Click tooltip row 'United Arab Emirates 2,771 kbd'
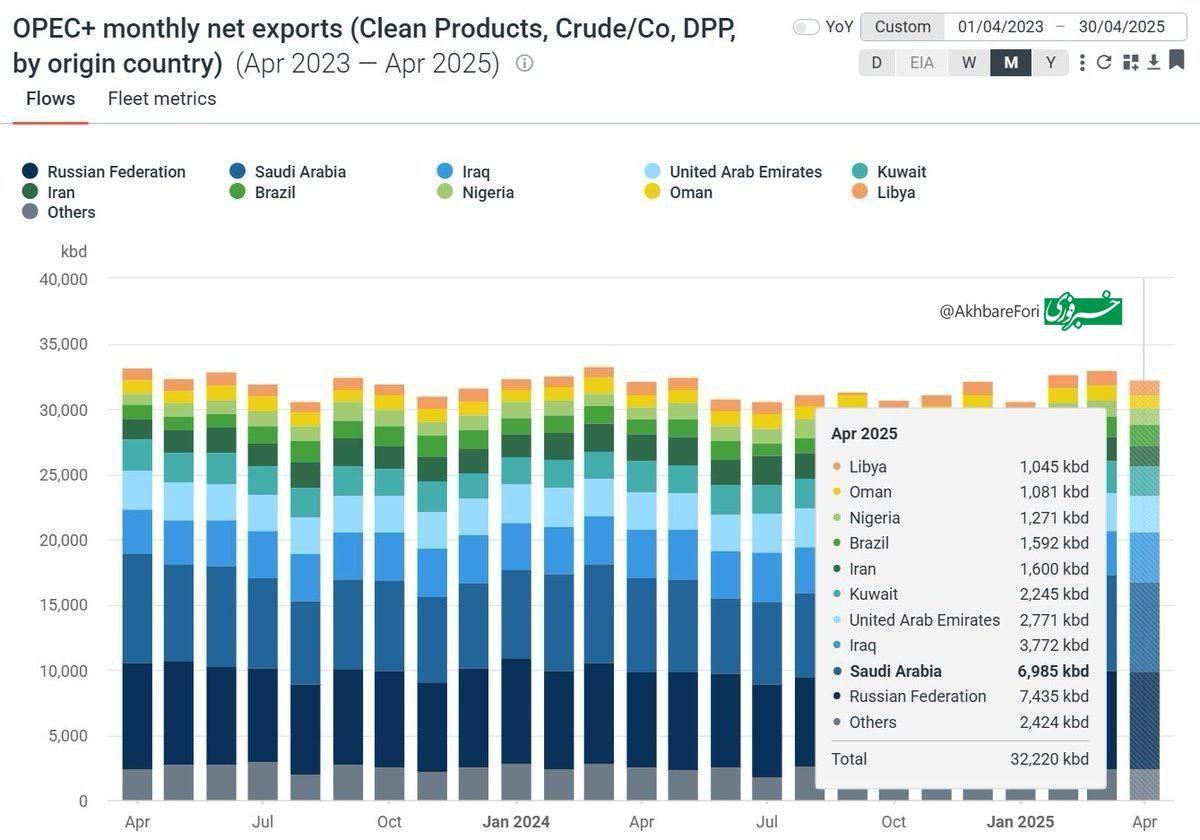1200x840 pixels. click(961, 620)
